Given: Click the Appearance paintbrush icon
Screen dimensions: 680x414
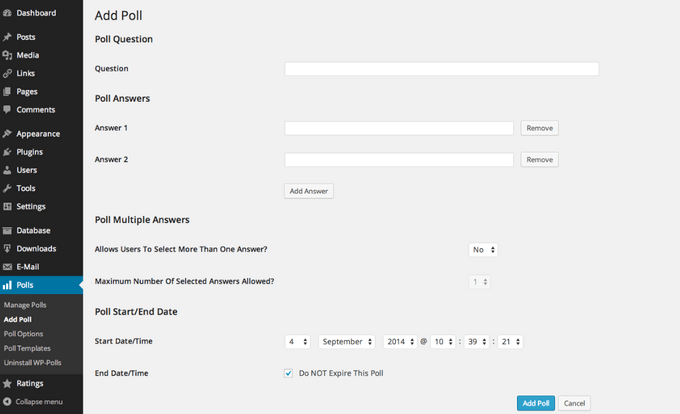Looking at the screenshot, I should 8,134.
